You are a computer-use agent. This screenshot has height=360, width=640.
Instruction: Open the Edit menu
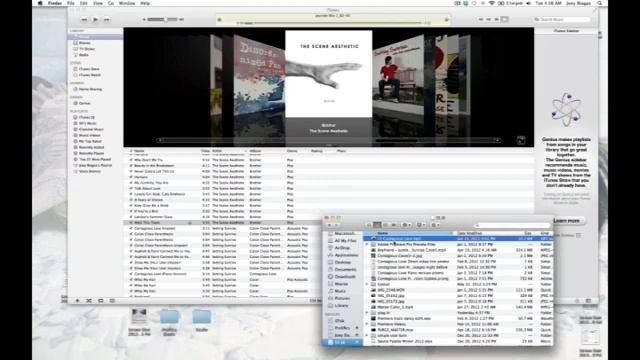[x=84, y=3]
